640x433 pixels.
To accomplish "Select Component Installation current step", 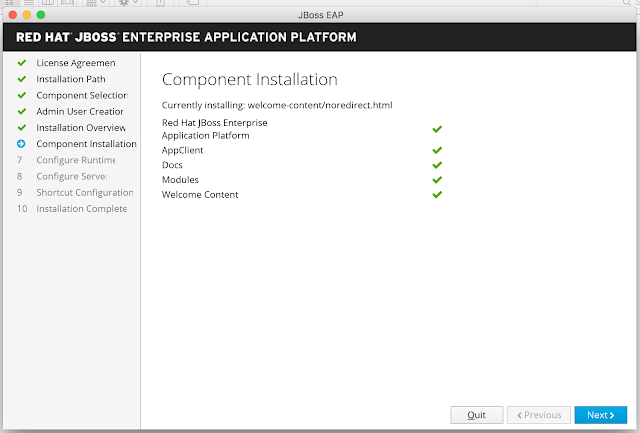I will pos(86,144).
